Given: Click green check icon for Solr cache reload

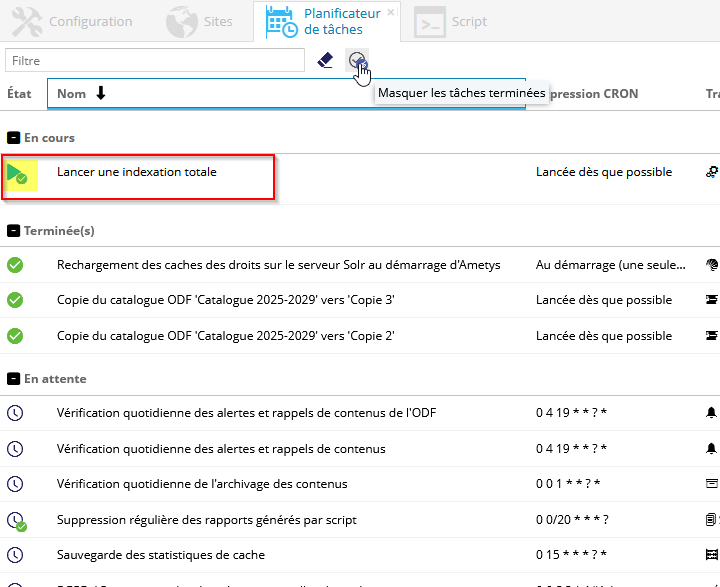Looking at the screenshot, I should (x=15, y=265).
